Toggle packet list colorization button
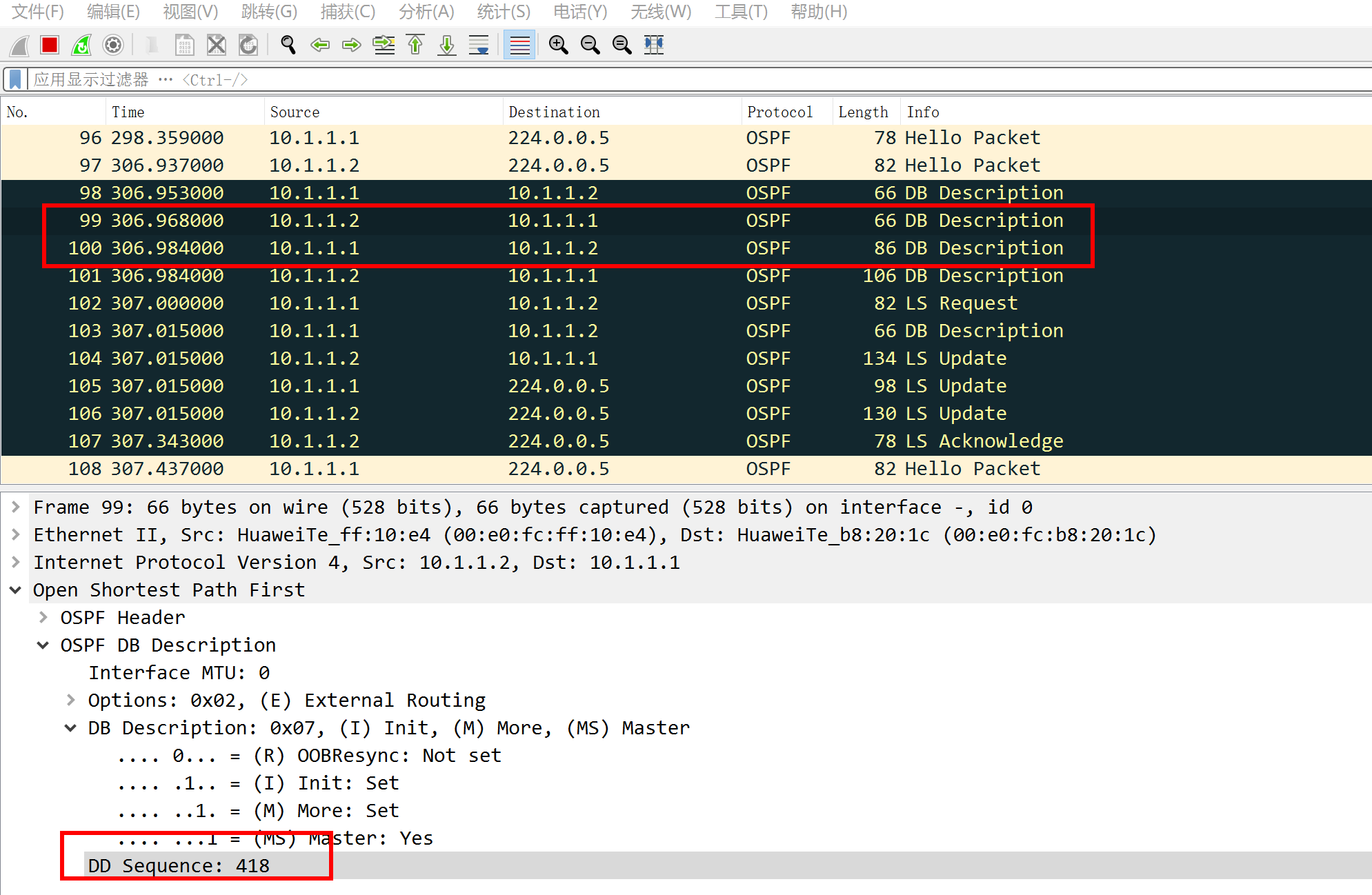The width and height of the screenshot is (1372, 895). coord(519,46)
